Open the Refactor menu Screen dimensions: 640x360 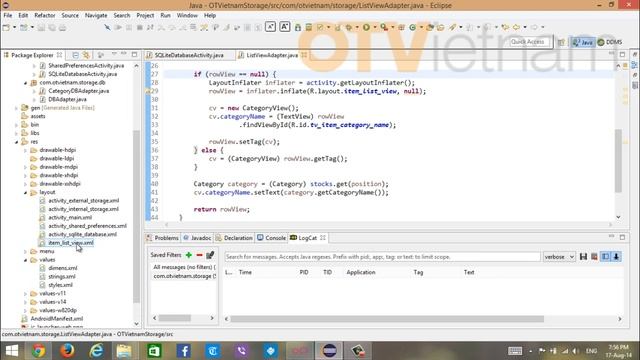point(44,16)
